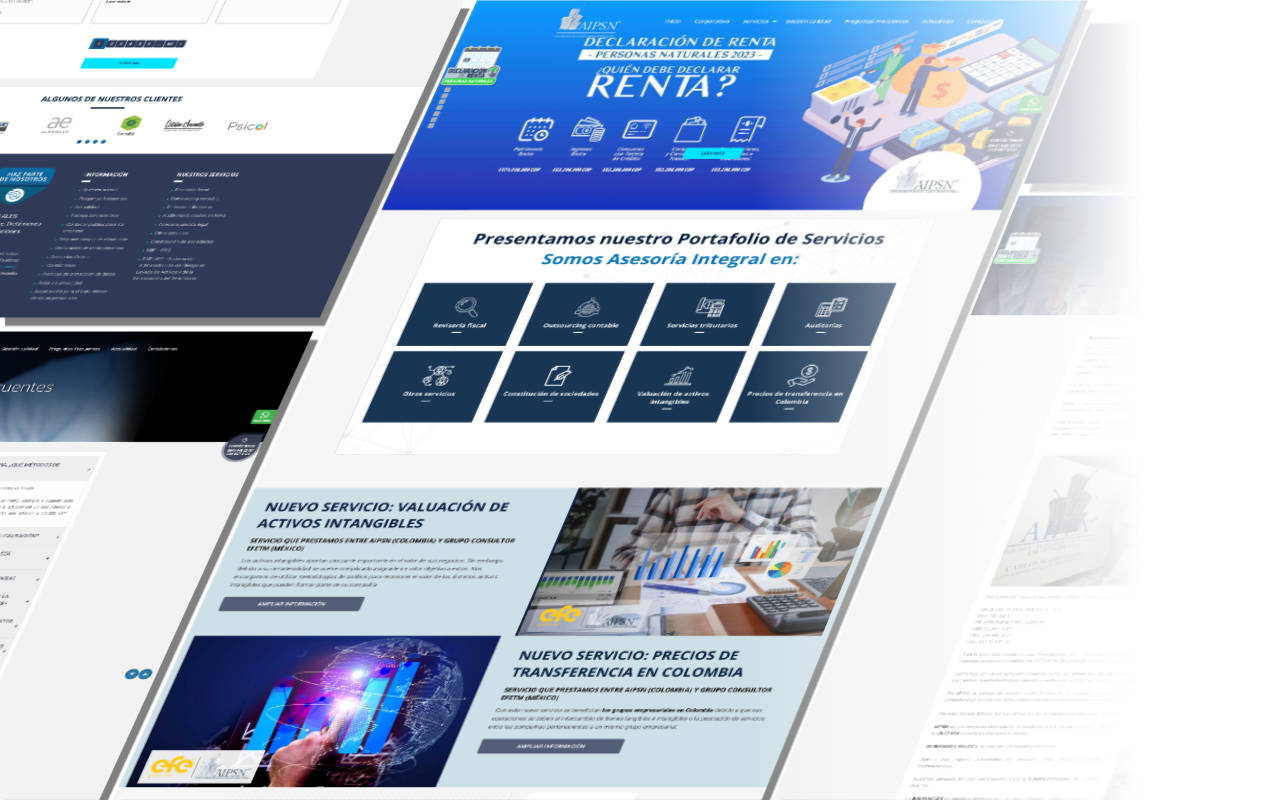The height and width of the screenshot is (800, 1270).
Task: Click the cyan Leer más button in banner
Action: point(712,152)
